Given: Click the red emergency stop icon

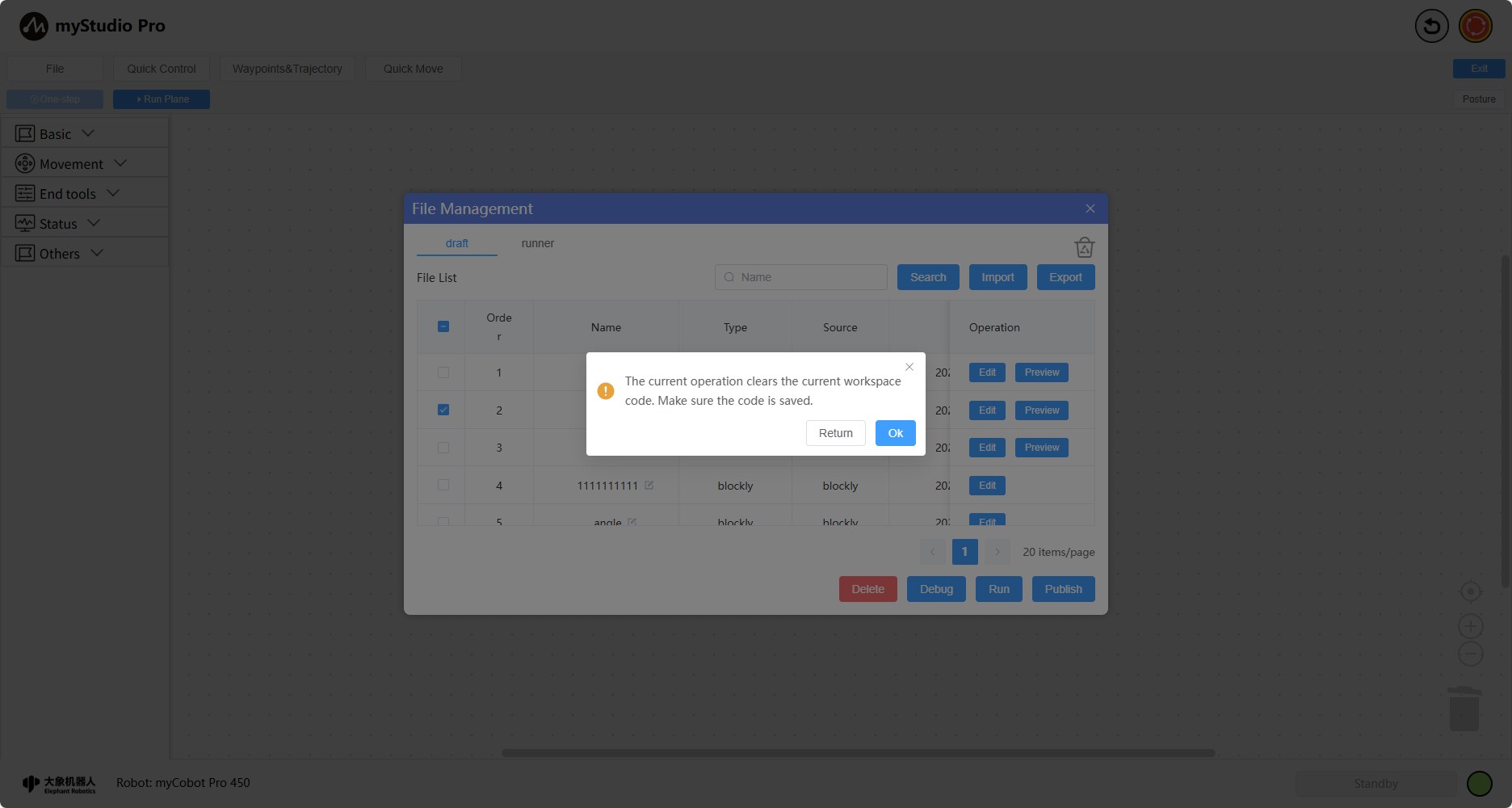Looking at the screenshot, I should pyautogui.click(x=1476, y=27).
